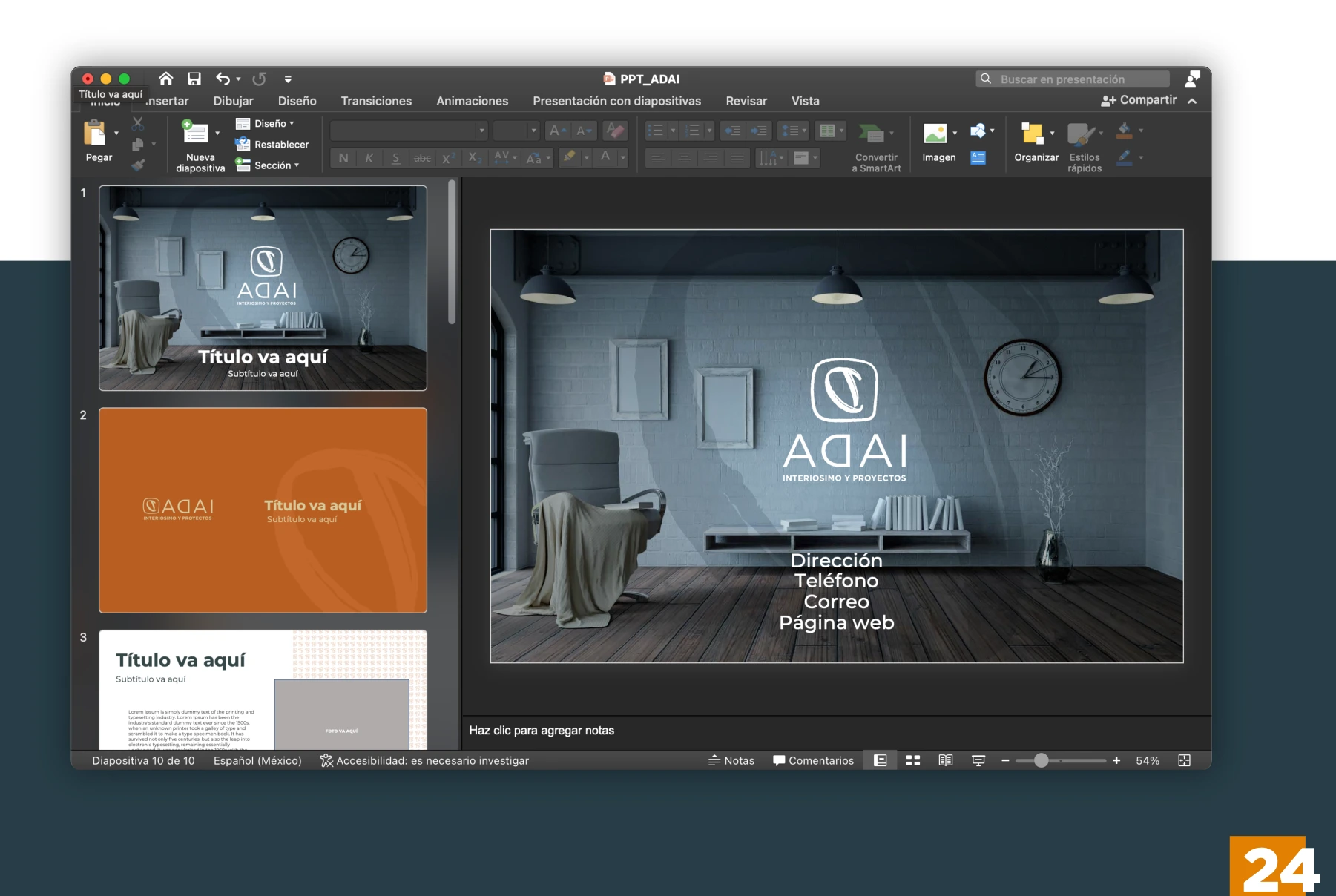The width and height of the screenshot is (1336, 896).
Task: Click the zoom out minus icon
Action: 1005,760
